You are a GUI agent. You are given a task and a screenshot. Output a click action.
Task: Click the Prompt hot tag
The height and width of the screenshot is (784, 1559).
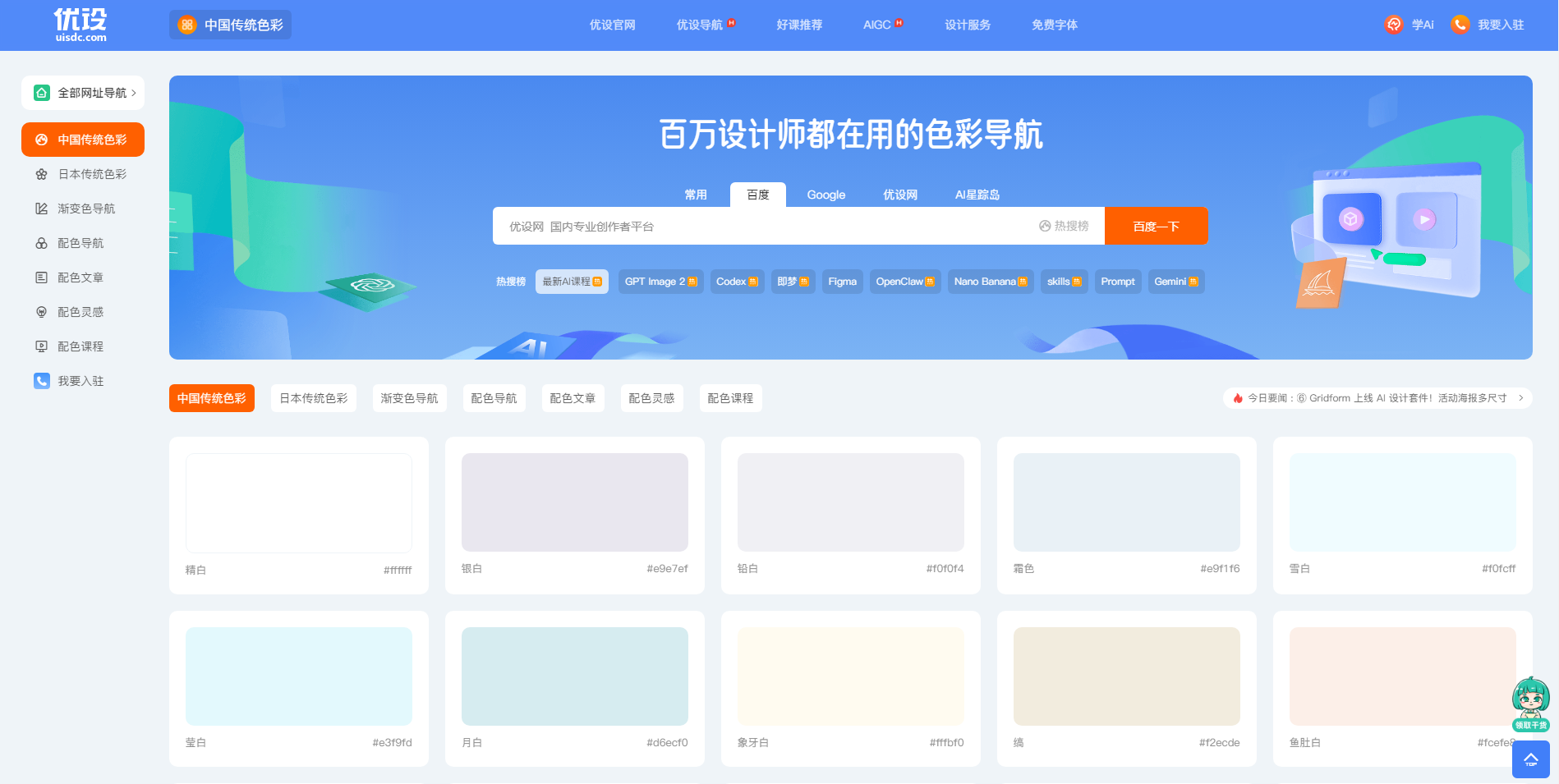coord(1118,282)
